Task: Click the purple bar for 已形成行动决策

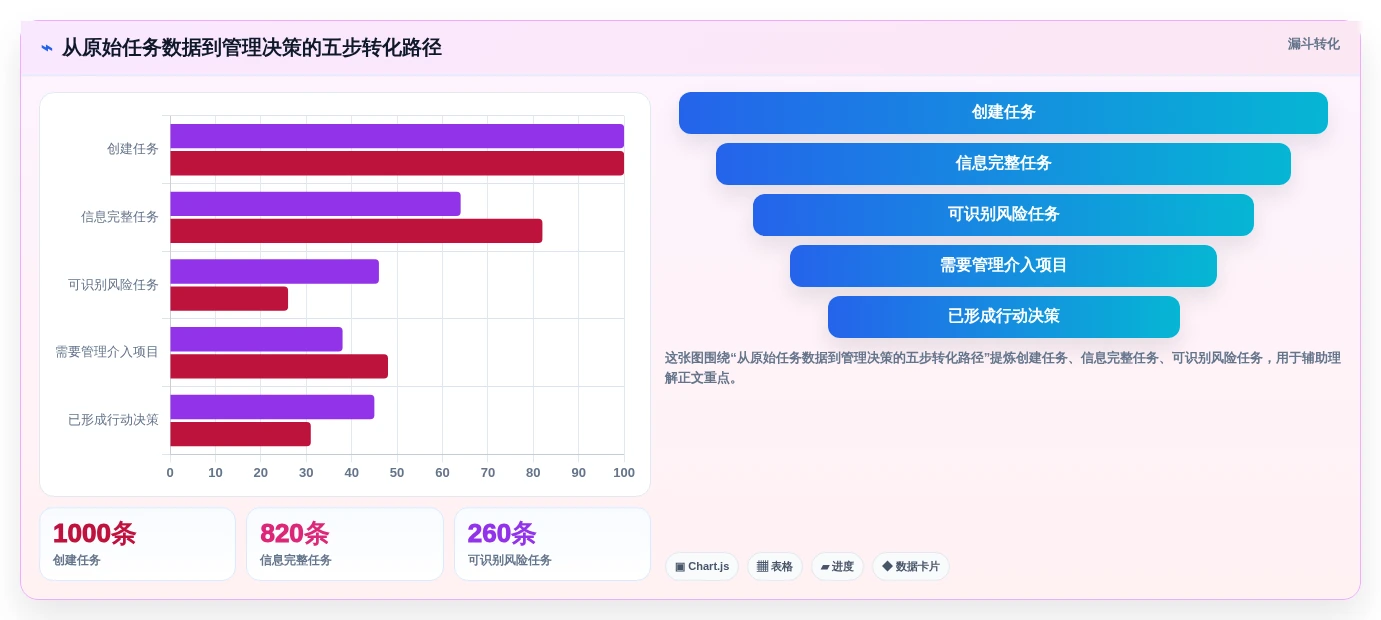Action: point(272,407)
